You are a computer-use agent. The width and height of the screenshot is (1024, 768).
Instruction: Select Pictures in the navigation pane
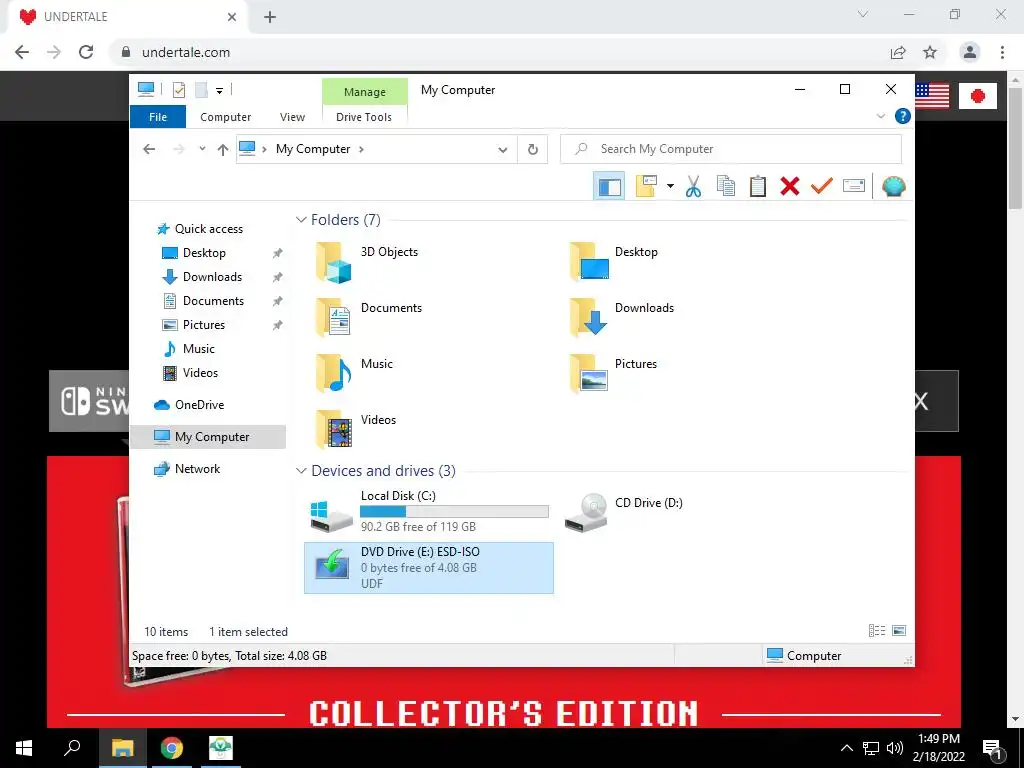[x=203, y=325]
